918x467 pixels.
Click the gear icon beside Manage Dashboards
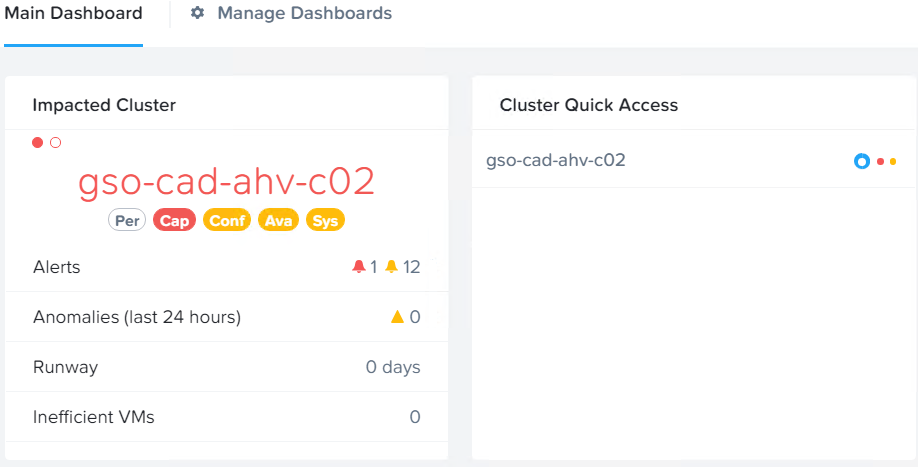click(x=198, y=13)
